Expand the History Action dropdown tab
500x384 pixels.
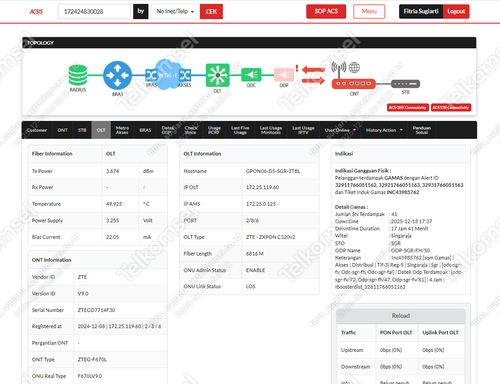[x=384, y=130]
